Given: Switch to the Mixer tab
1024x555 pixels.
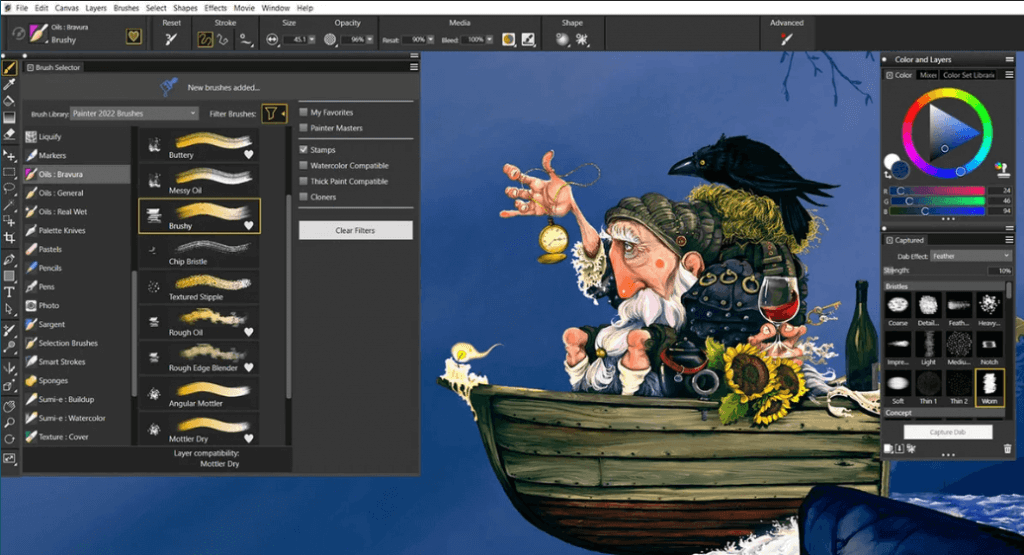Looking at the screenshot, I should tap(928, 75).
